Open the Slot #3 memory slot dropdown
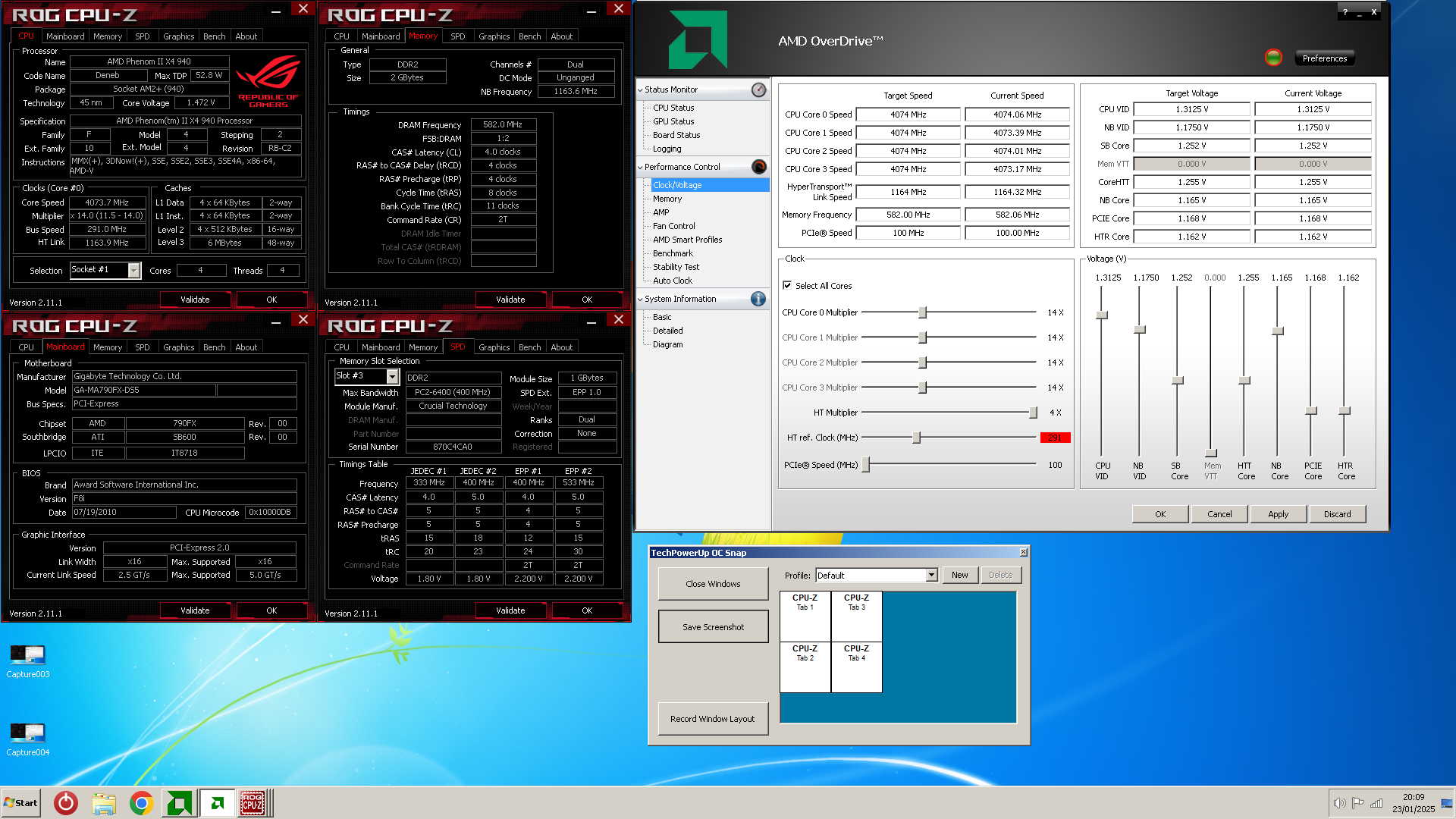The image size is (1456, 819). (x=392, y=376)
